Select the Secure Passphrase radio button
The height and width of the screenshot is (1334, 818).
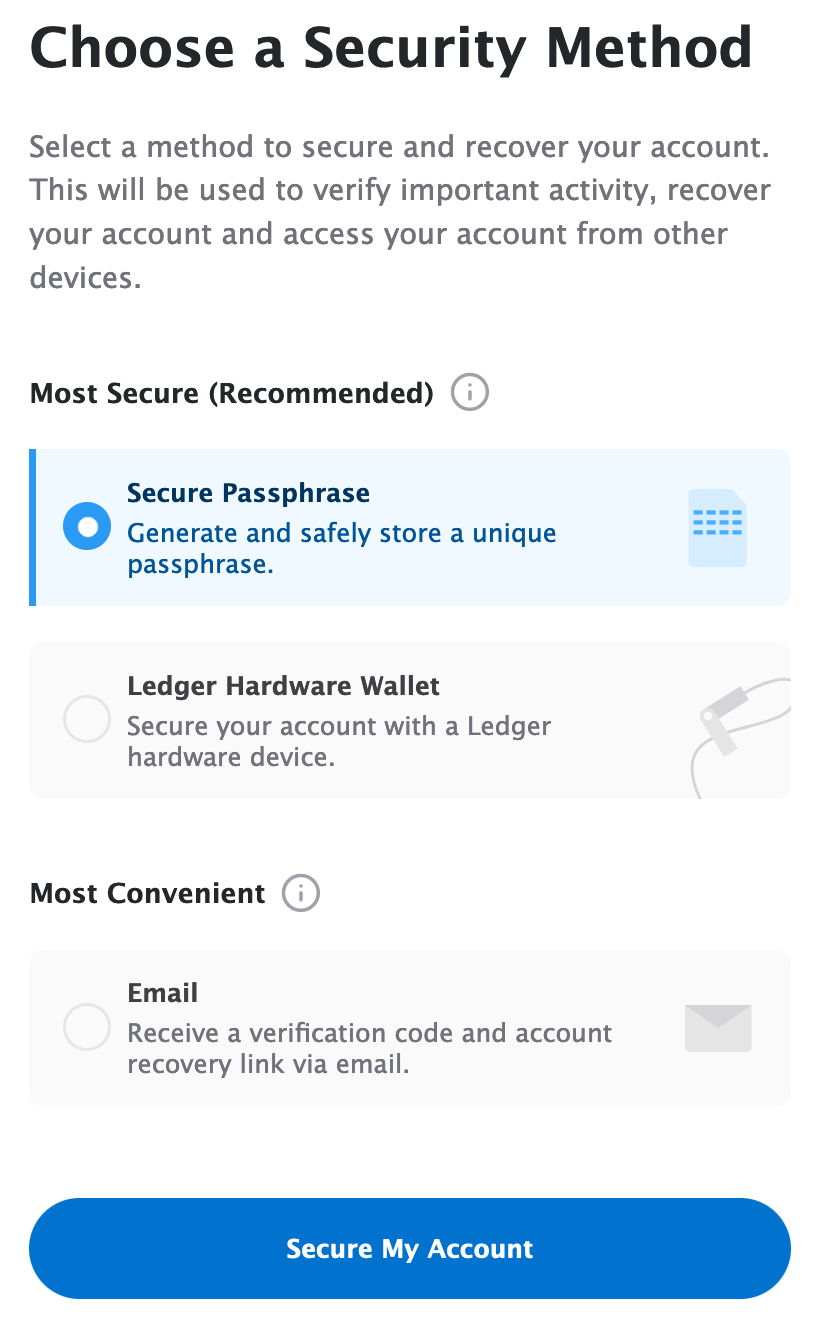(x=87, y=526)
